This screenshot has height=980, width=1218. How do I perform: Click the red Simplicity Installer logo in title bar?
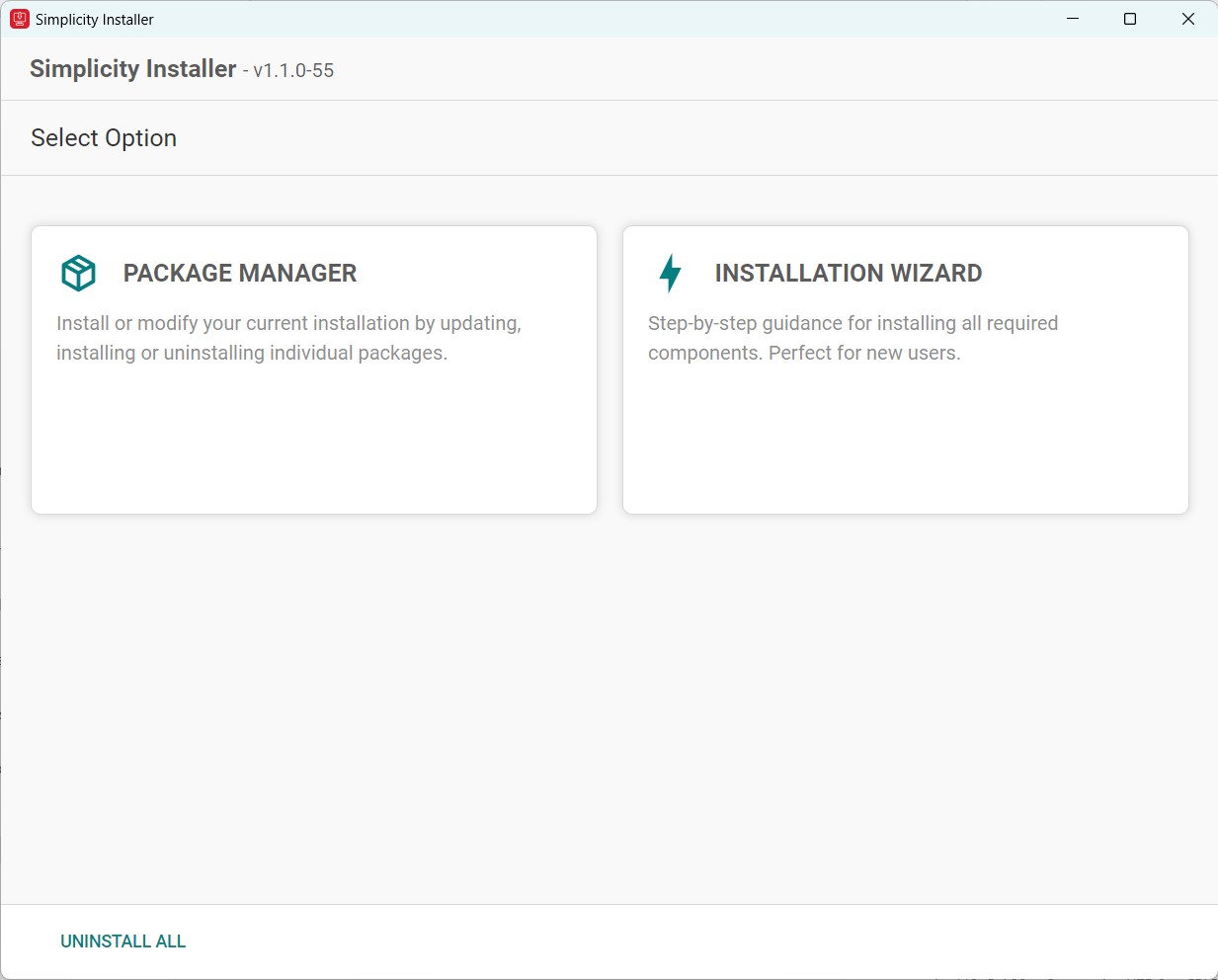pyautogui.click(x=18, y=18)
